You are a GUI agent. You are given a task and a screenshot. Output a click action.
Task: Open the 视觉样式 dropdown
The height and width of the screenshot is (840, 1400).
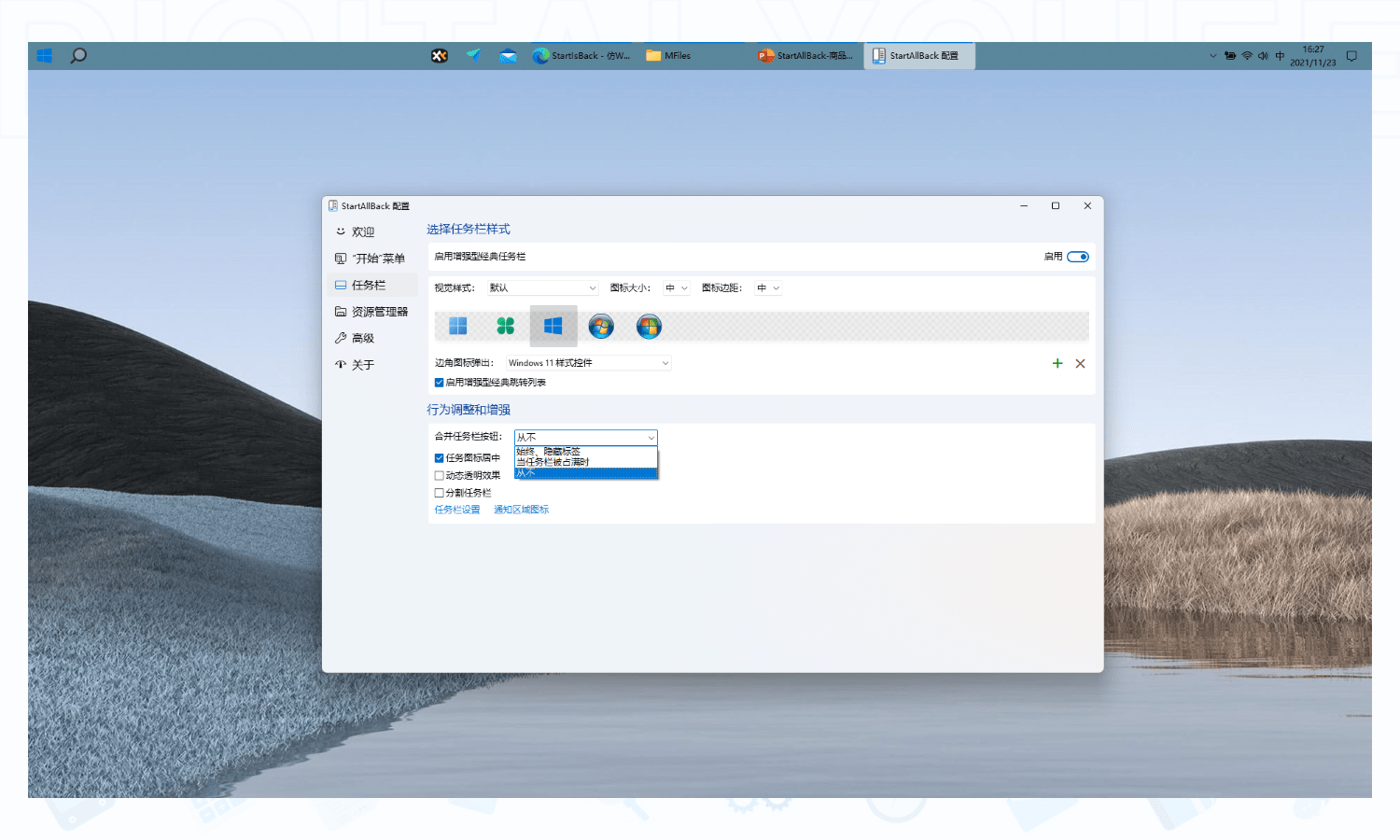543,287
